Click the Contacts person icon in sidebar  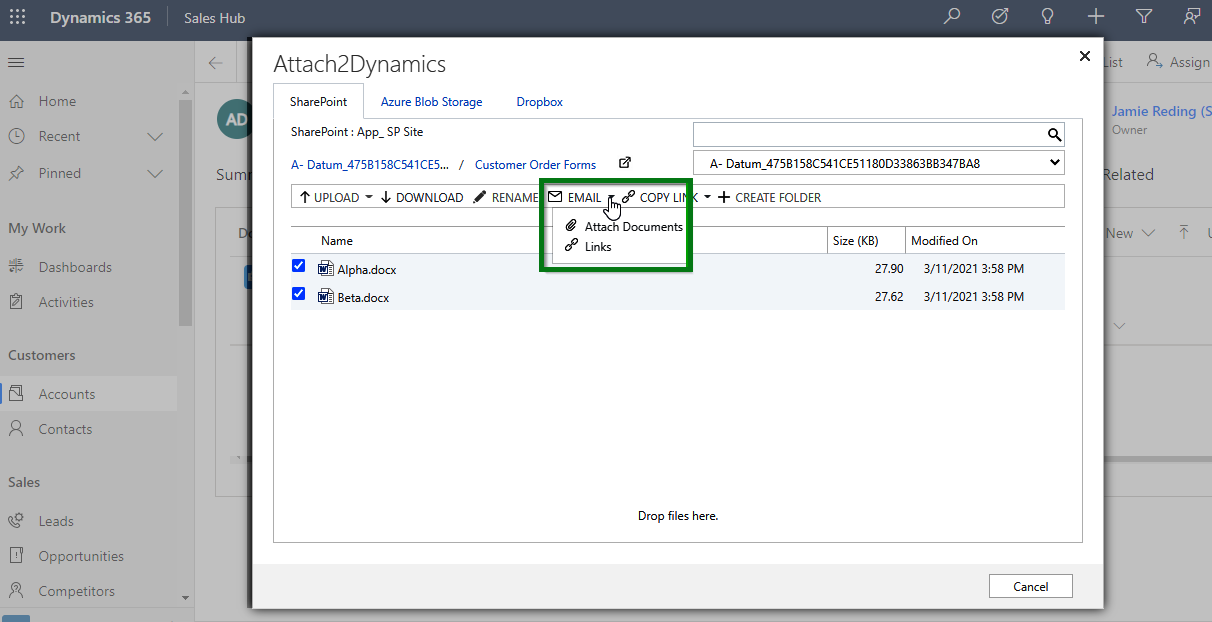click(16, 429)
